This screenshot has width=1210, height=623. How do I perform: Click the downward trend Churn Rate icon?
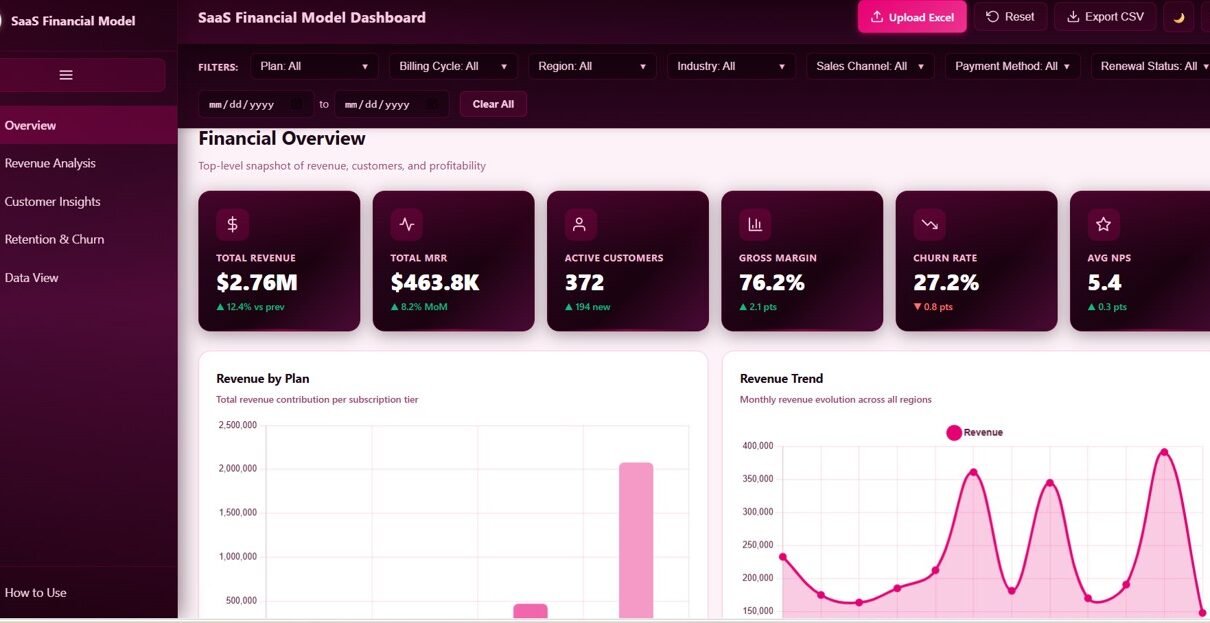[x=929, y=225]
